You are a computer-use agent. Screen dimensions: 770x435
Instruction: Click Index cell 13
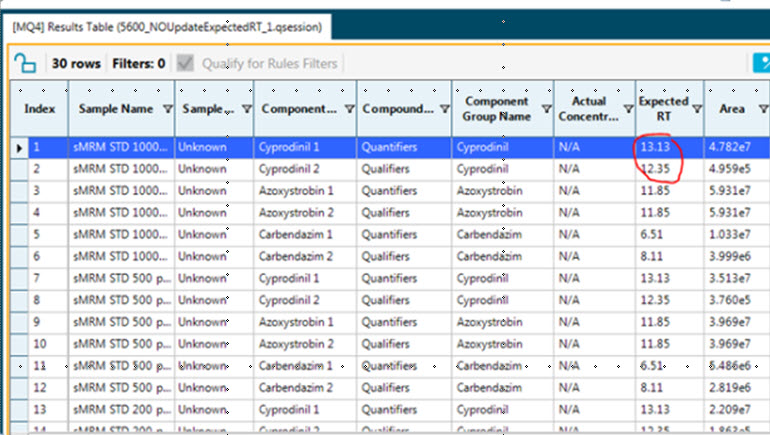point(48,409)
